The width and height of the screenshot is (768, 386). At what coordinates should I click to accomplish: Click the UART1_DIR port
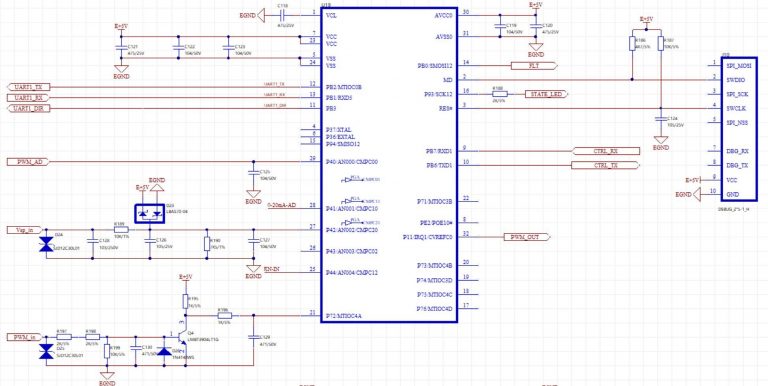click(28, 108)
